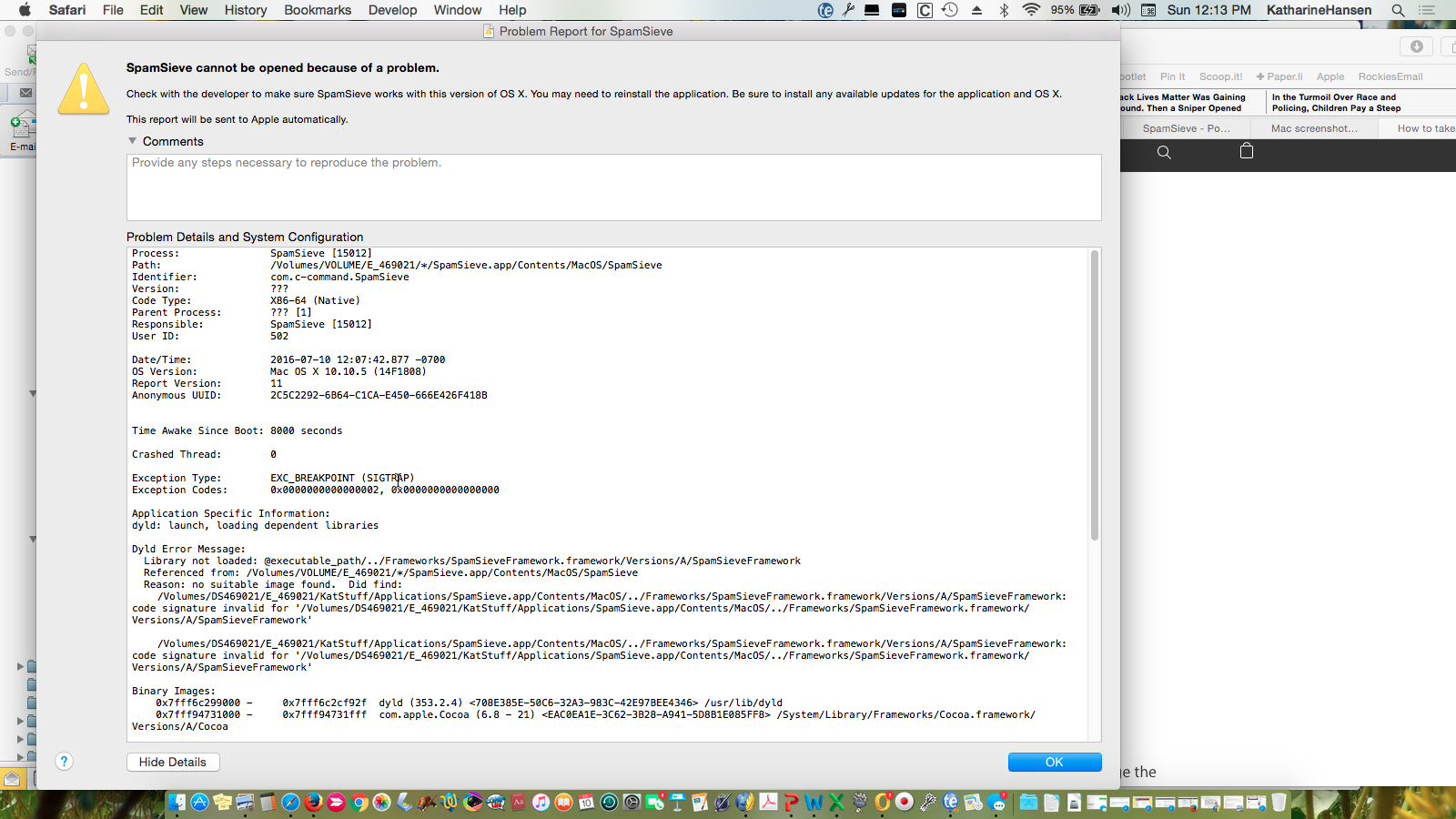The height and width of the screenshot is (819, 1456).
Task: Open the Help menu
Action: (x=512, y=10)
